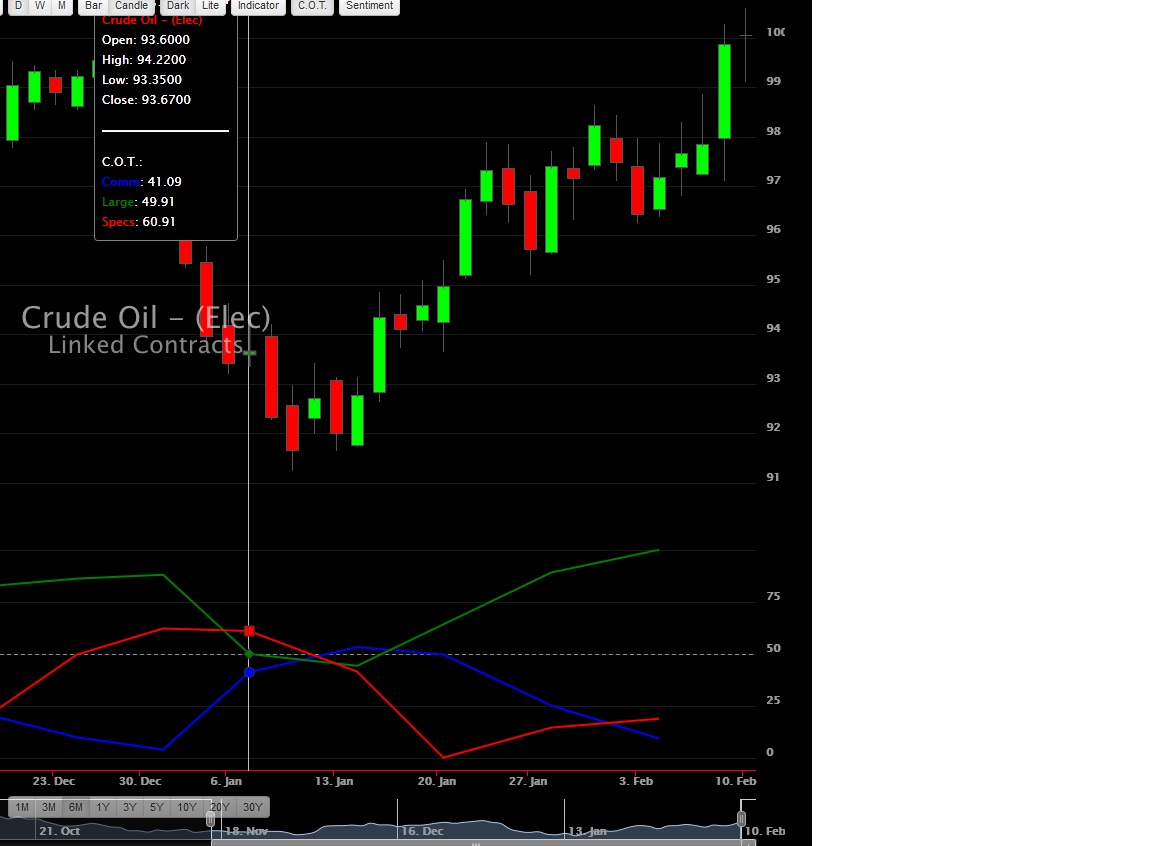Change chart style to Bar
Screen dimensions: 1152x846
coord(92,6)
